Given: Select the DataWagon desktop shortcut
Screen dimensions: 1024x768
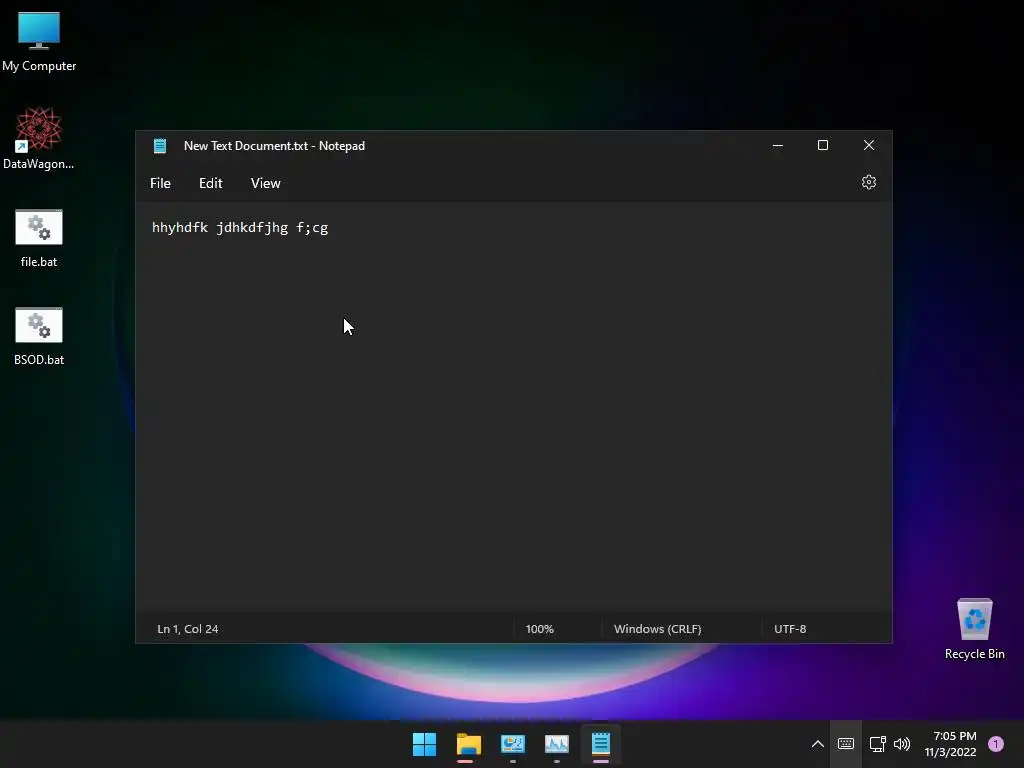Looking at the screenshot, I should tap(39, 139).
